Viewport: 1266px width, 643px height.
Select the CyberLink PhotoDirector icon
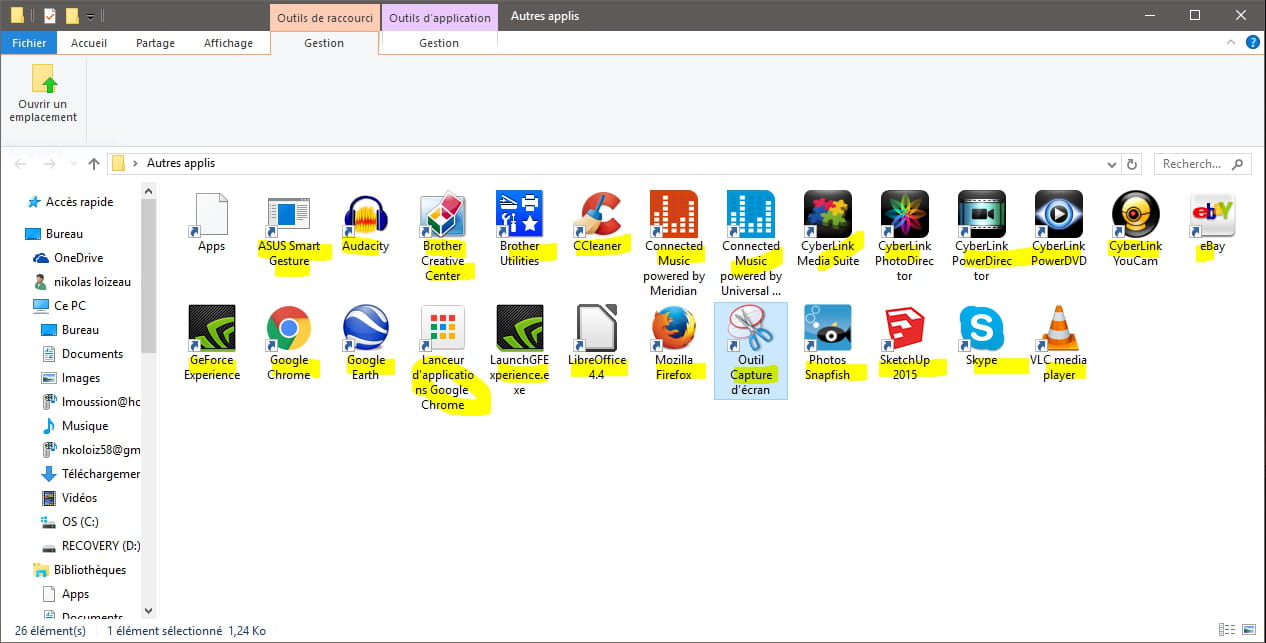pos(904,214)
